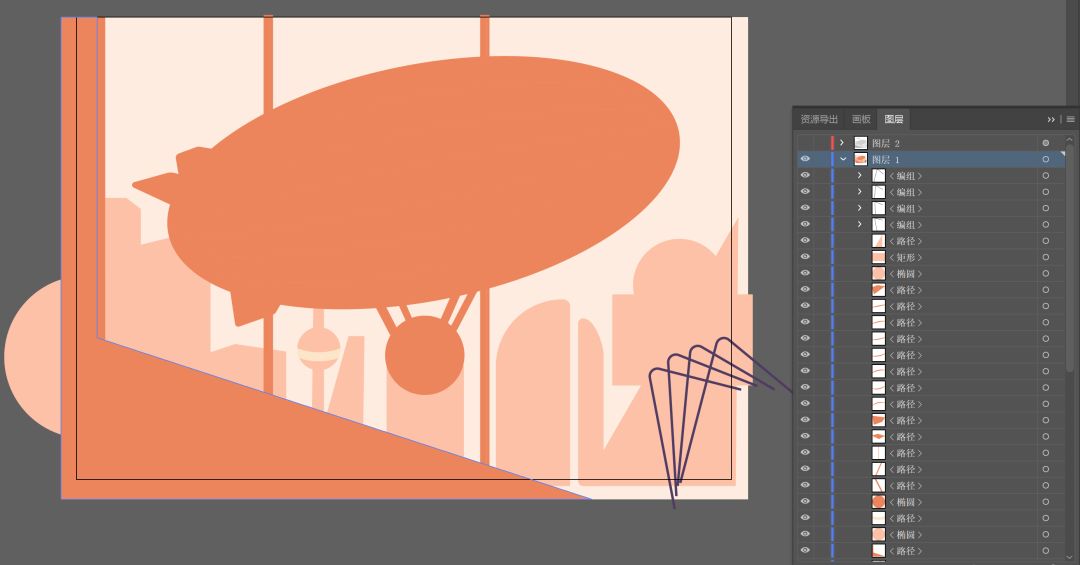Click the target circle for 图层 1
1080x565 pixels.
(1045, 160)
